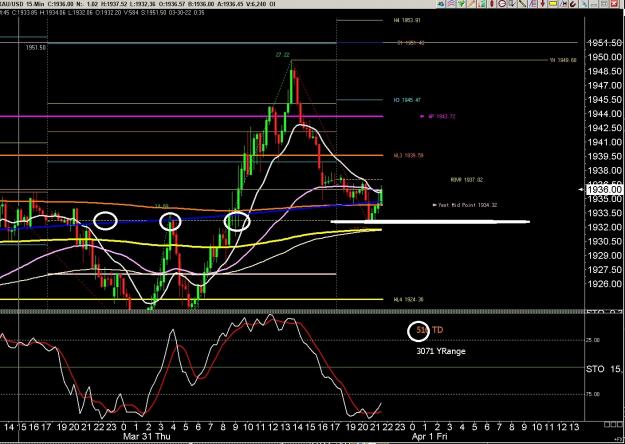Click the HL4 1924.36 level label
The width and height of the screenshot is (625, 444).
[409, 300]
